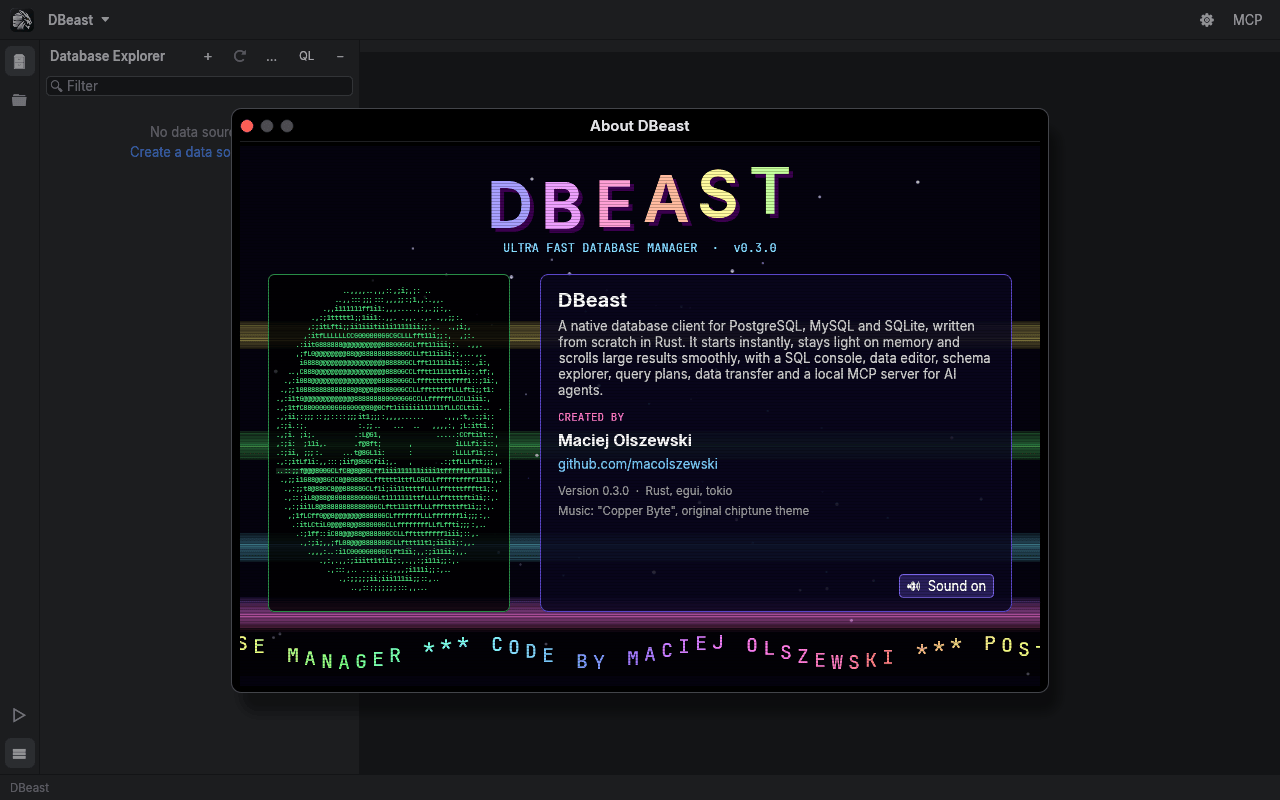Click the About DBeast title text
Screen dimensions: 1280x800
click(x=640, y=126)
